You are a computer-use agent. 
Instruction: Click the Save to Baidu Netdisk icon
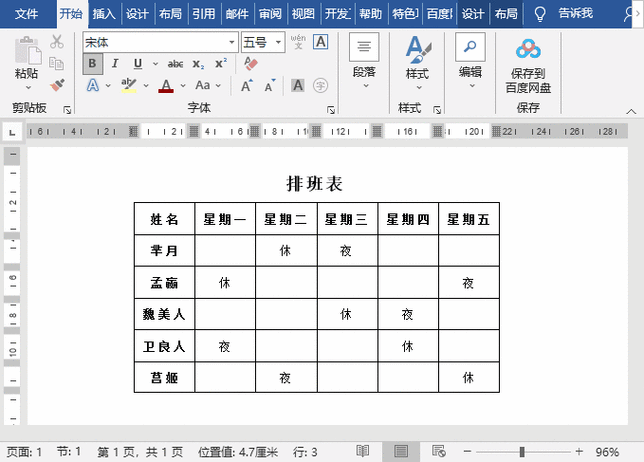tap(528, 49)
